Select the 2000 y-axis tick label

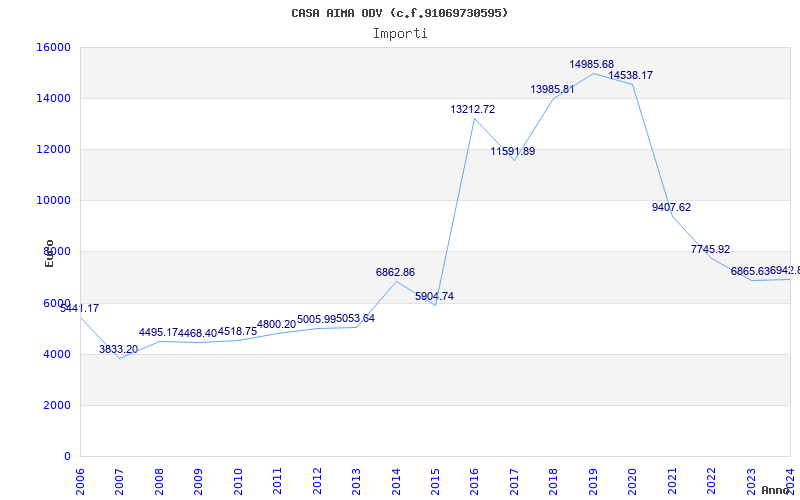(57, 405)
